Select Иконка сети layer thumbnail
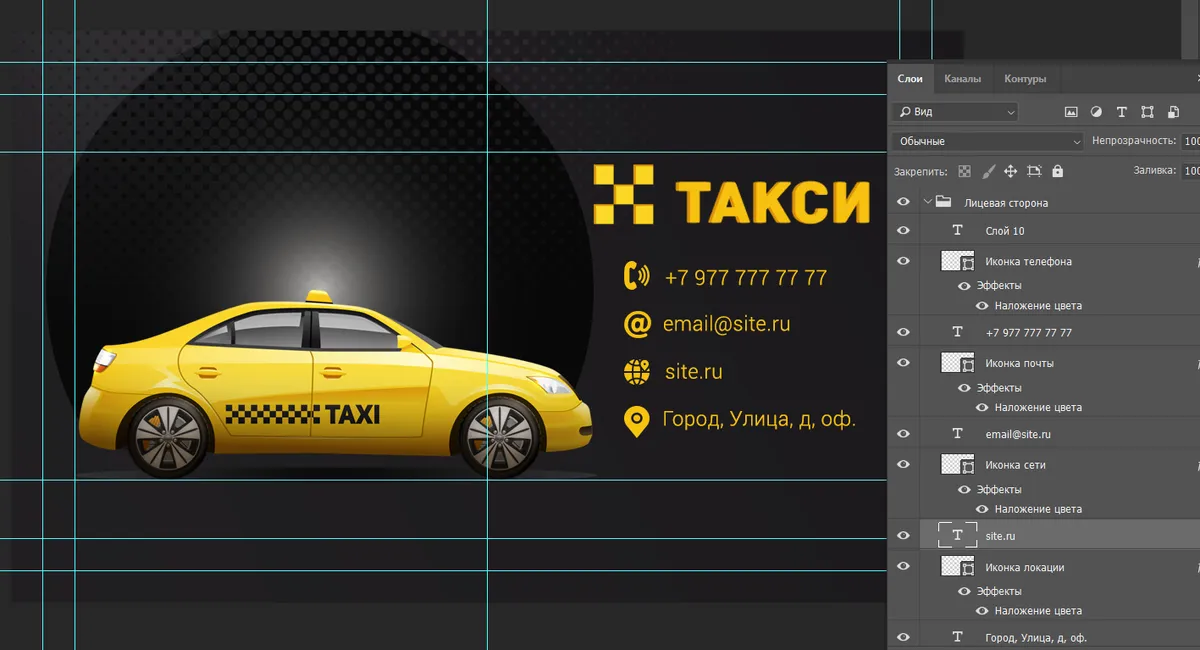 point(957,465)
